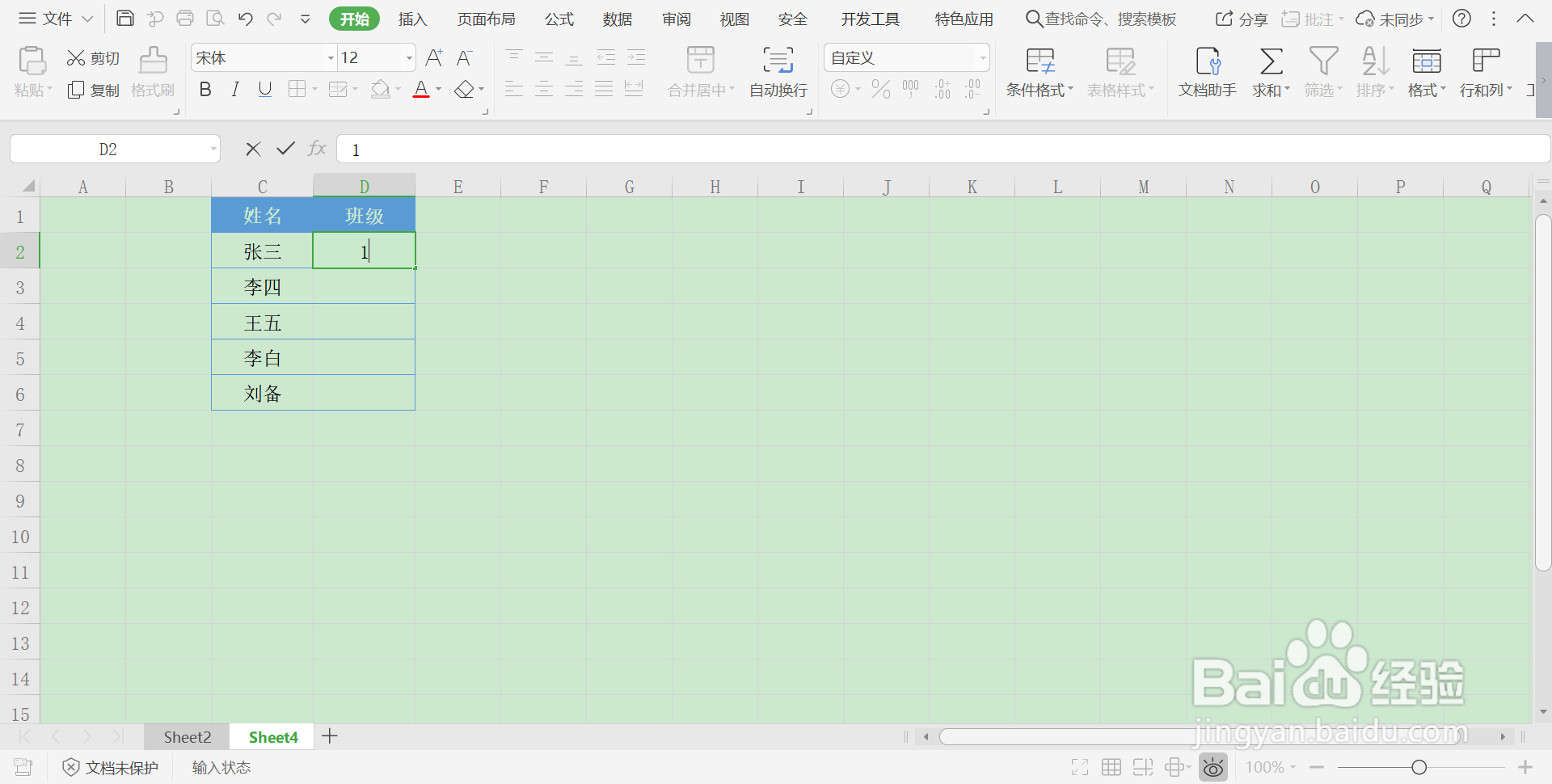Switch to page layout view in status bar
Image resolution: width=1552 pixels, height=784 pixels.
tap(1142, 767)
